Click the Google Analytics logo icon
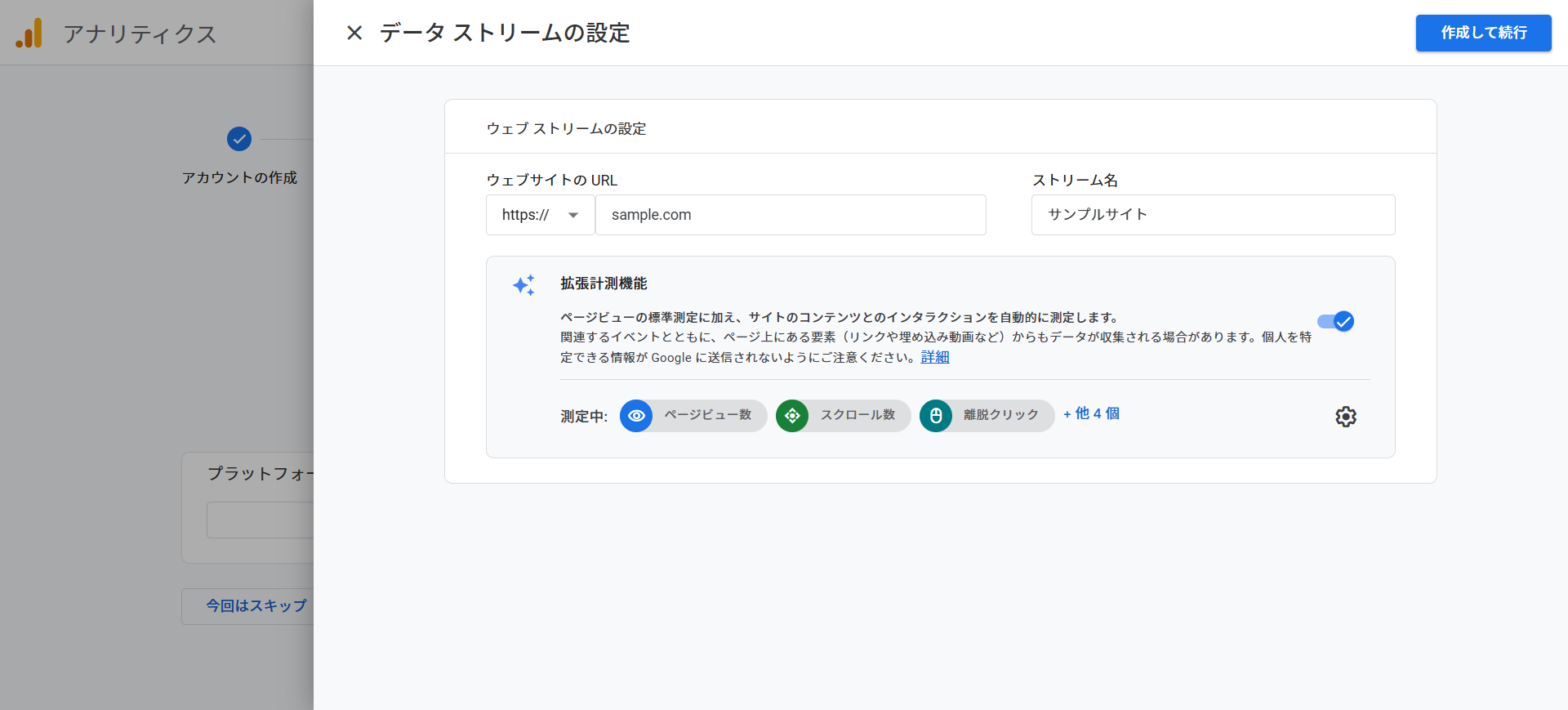Screen dimensions: 1568x710 pos(29,33)
